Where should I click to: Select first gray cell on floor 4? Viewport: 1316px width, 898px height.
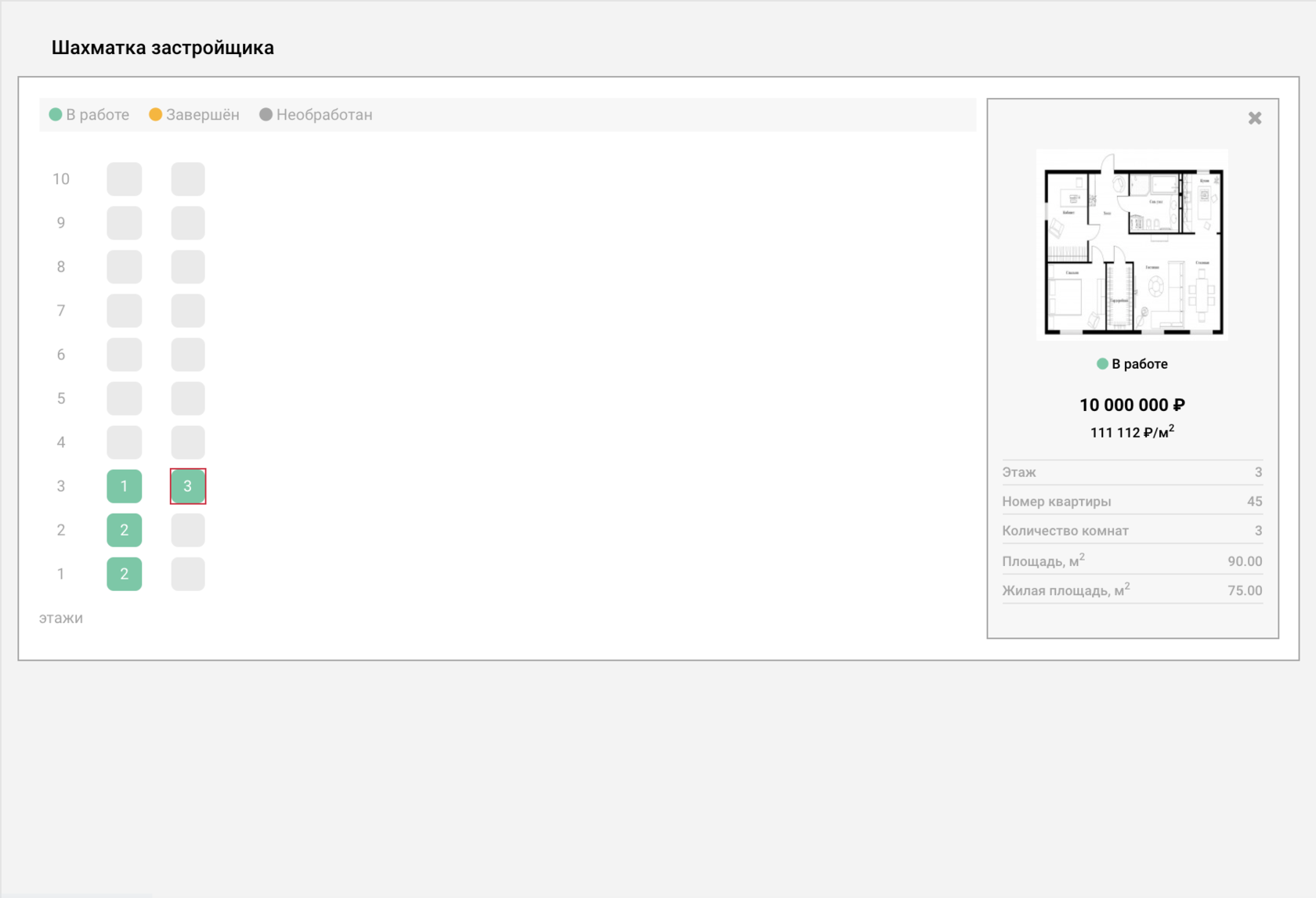(x=125, y=442)
